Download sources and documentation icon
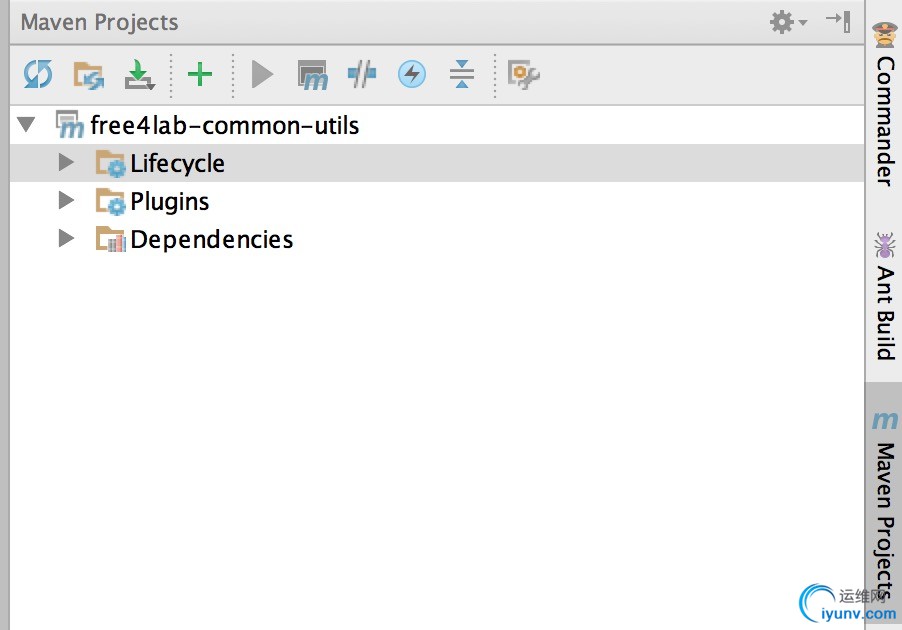Image resolution: width=902 pixels, height=630 pixels. tap(139, 74)
